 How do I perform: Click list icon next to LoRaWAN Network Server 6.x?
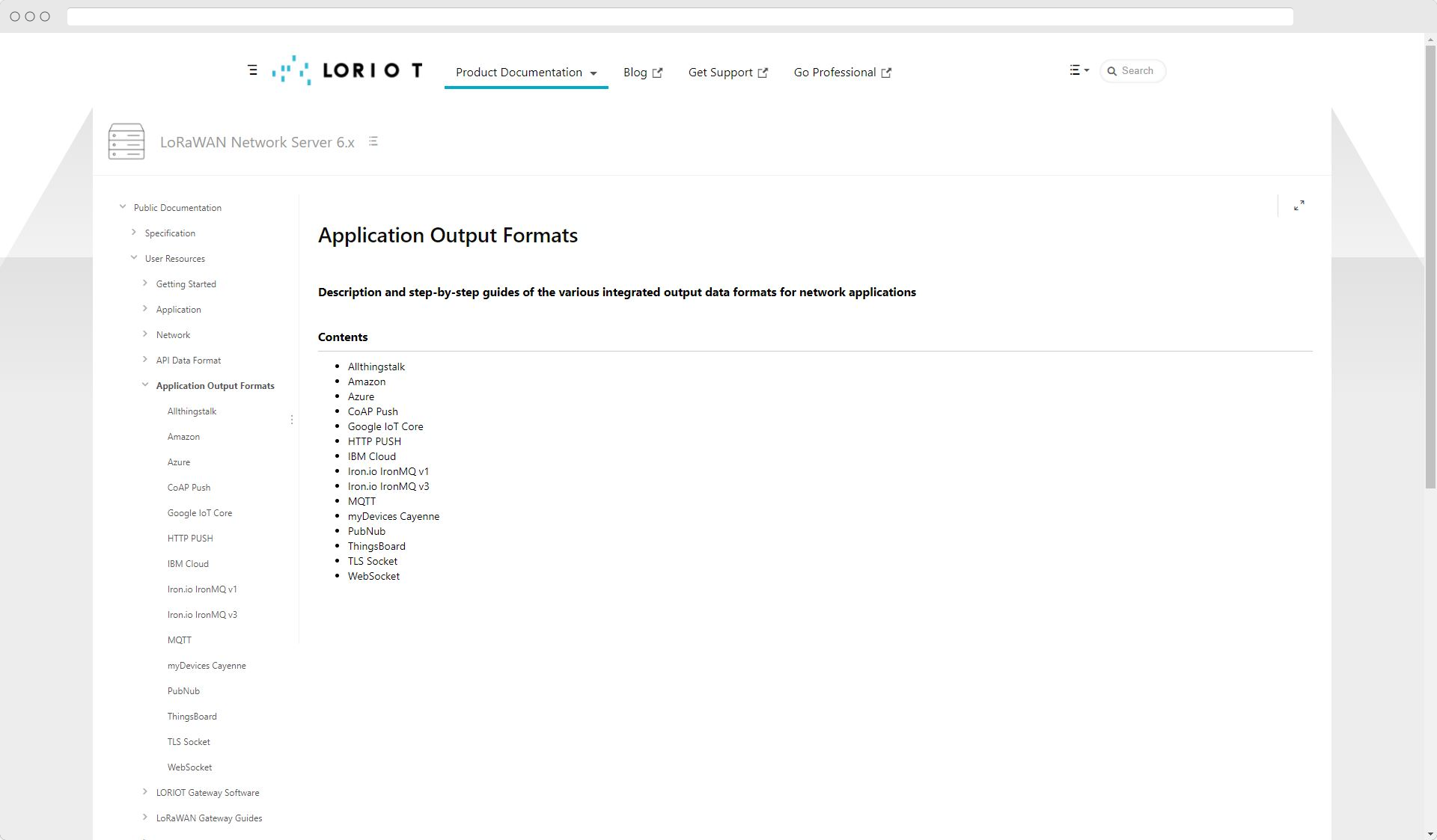(373, 141)
